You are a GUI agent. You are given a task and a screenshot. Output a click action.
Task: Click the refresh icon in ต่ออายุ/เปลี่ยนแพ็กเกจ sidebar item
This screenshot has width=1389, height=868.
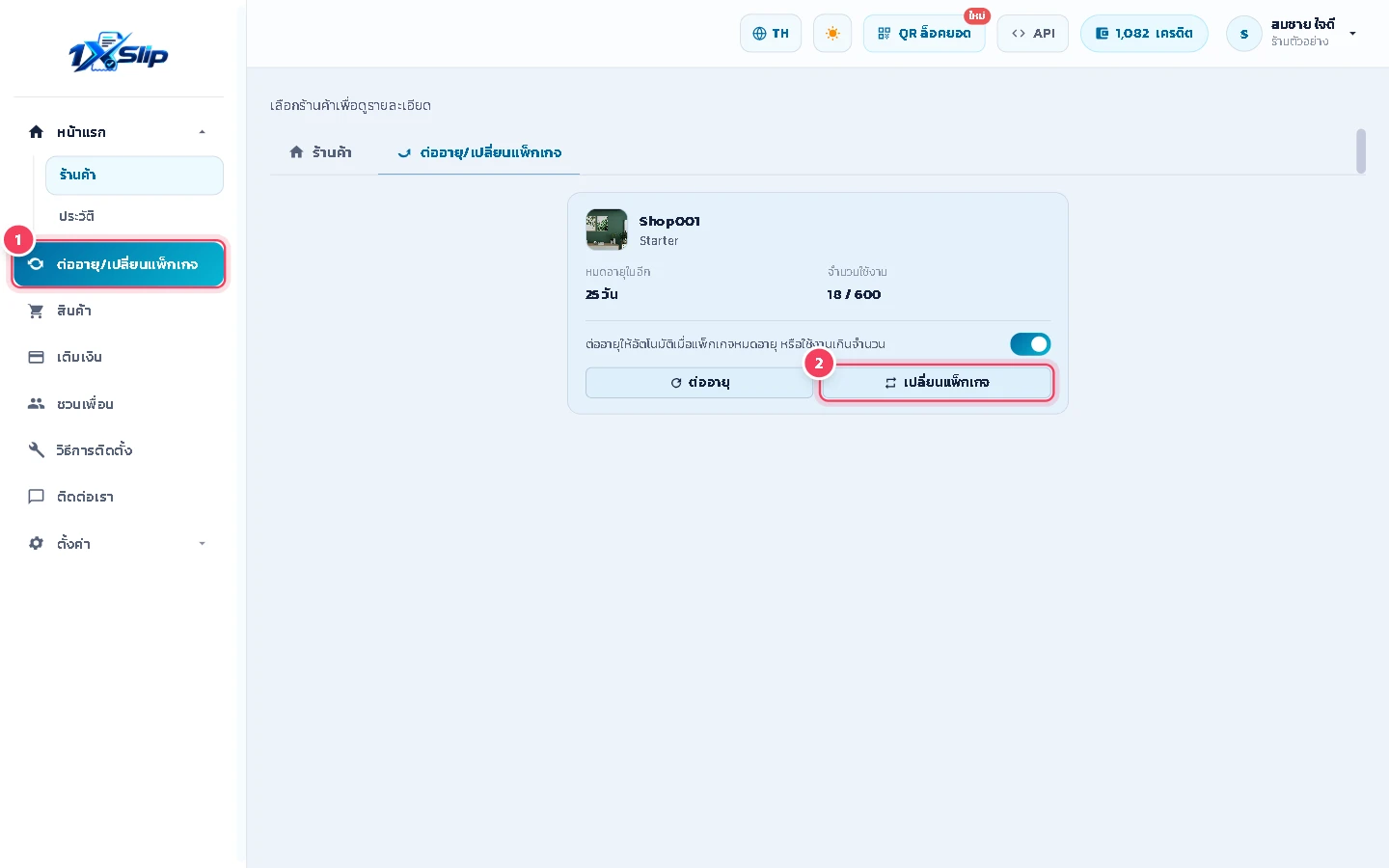[37, 263]
